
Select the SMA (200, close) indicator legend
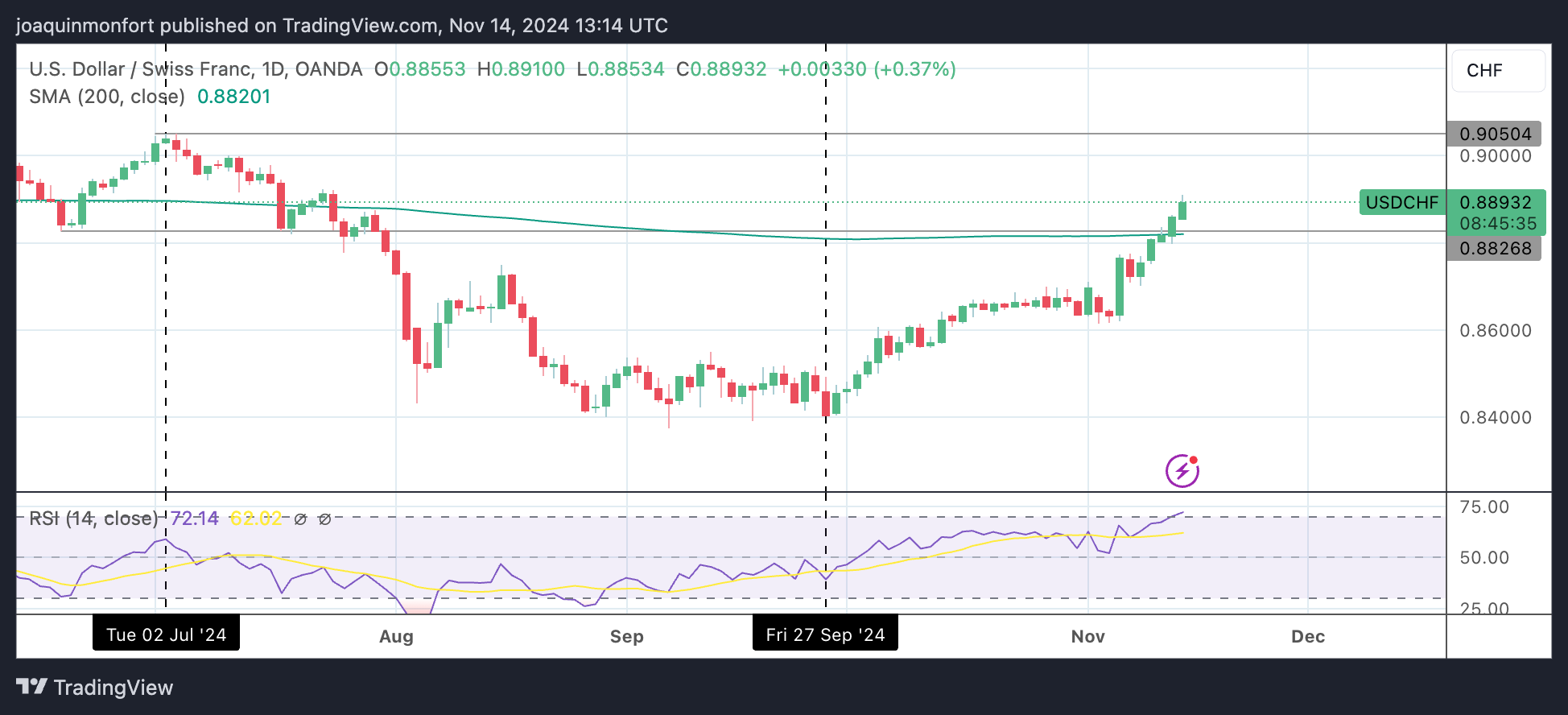click(x=107, y=97)
